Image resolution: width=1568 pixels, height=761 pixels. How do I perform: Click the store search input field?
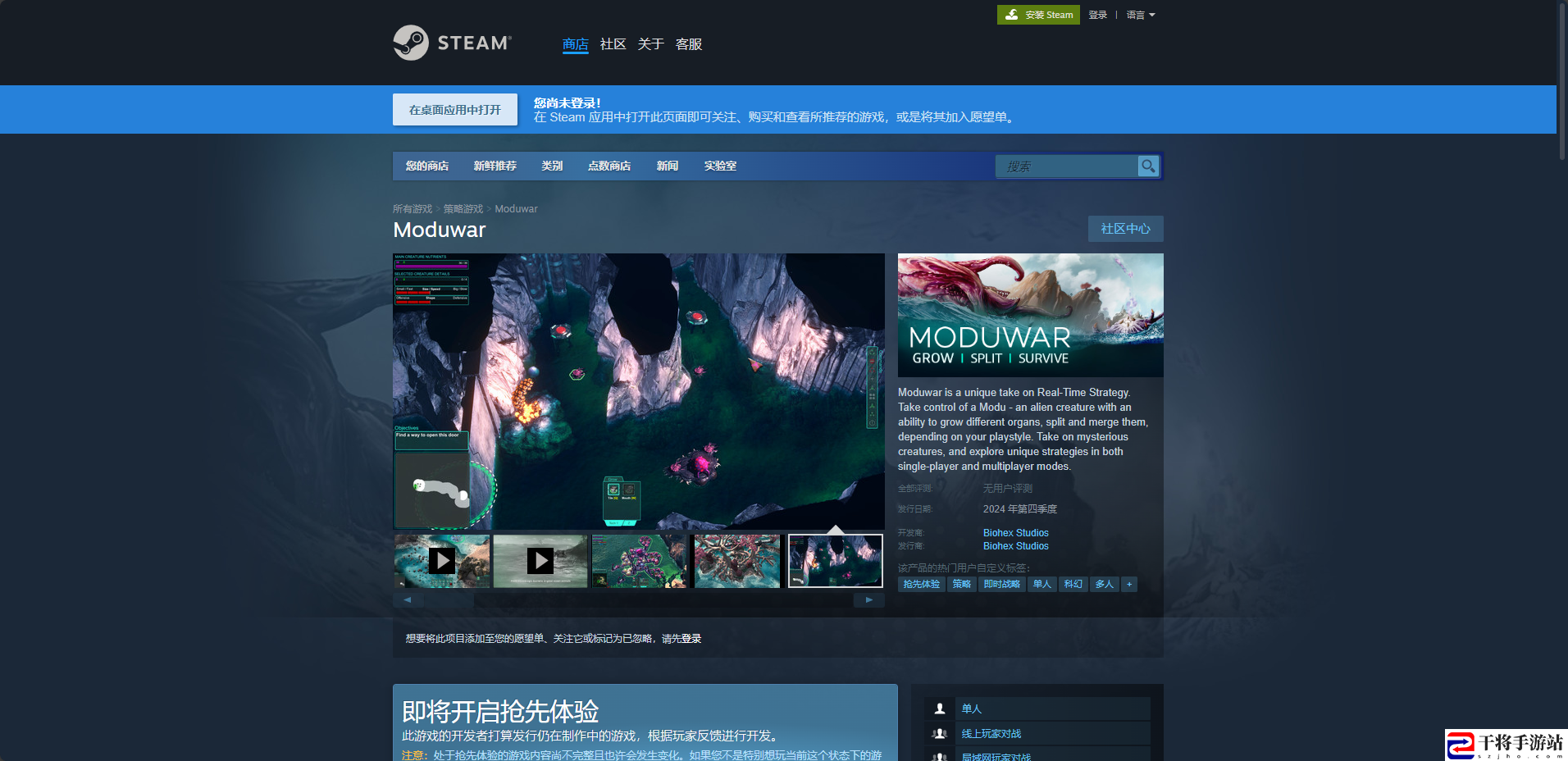[x=1067, y=166]
